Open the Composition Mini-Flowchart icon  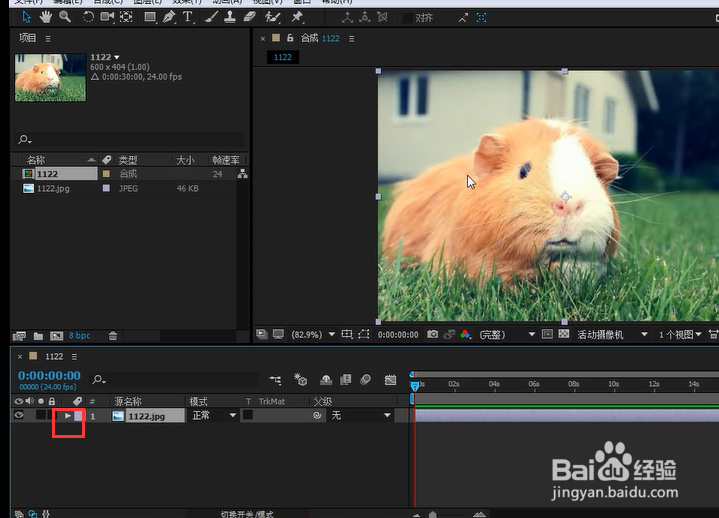click(275, 380)
